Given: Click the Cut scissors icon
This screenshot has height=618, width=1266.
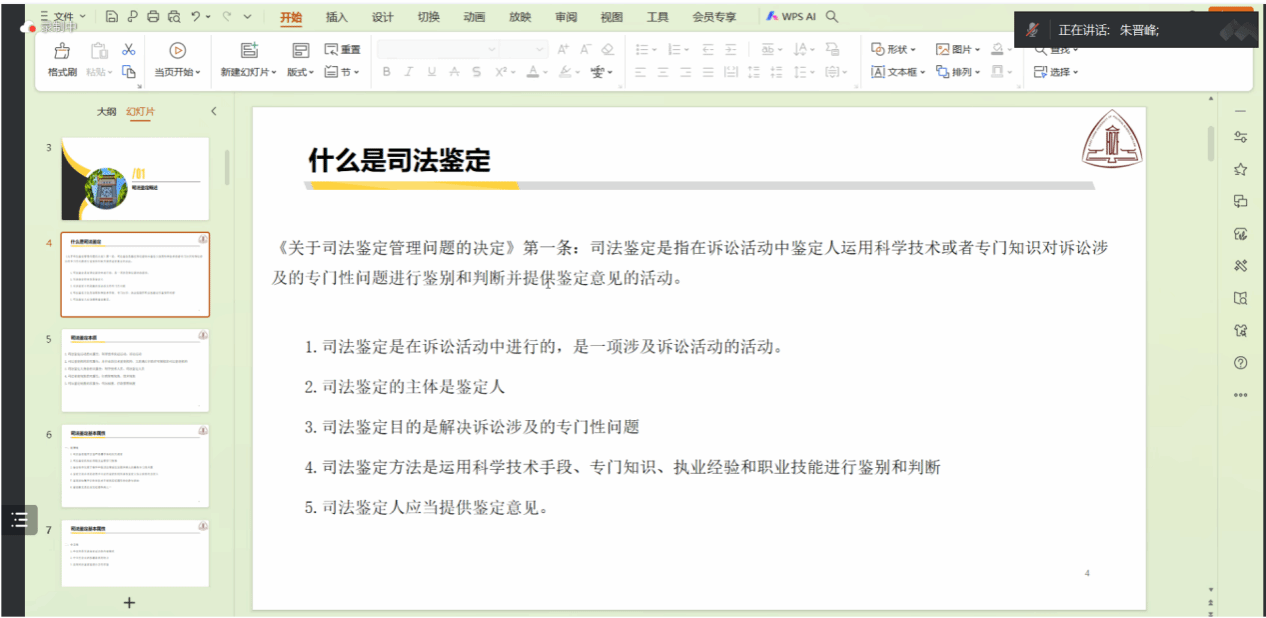Looking at the screenshot, I should click(128, 49).
